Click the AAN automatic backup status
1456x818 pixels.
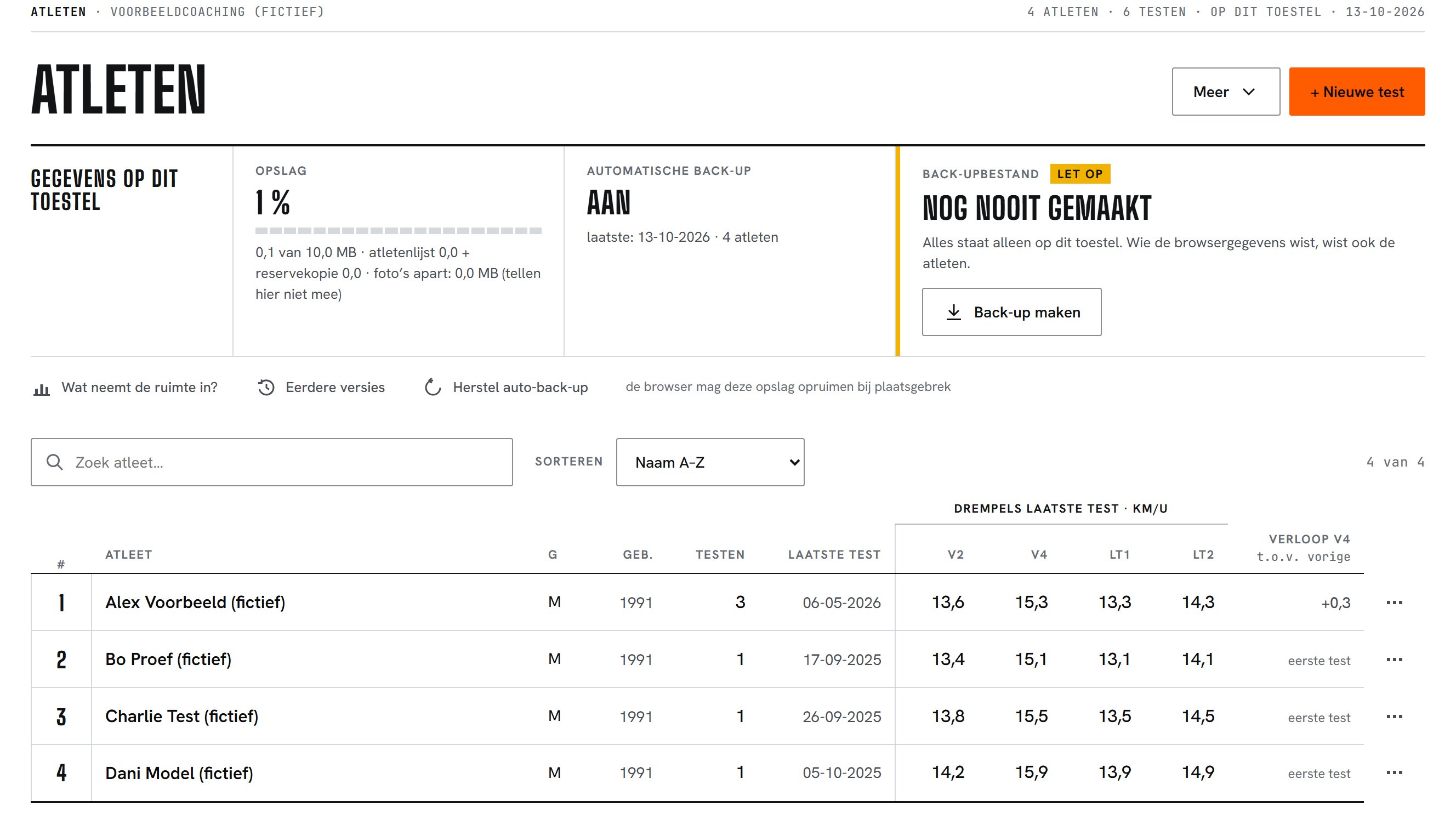click(608, 202)
